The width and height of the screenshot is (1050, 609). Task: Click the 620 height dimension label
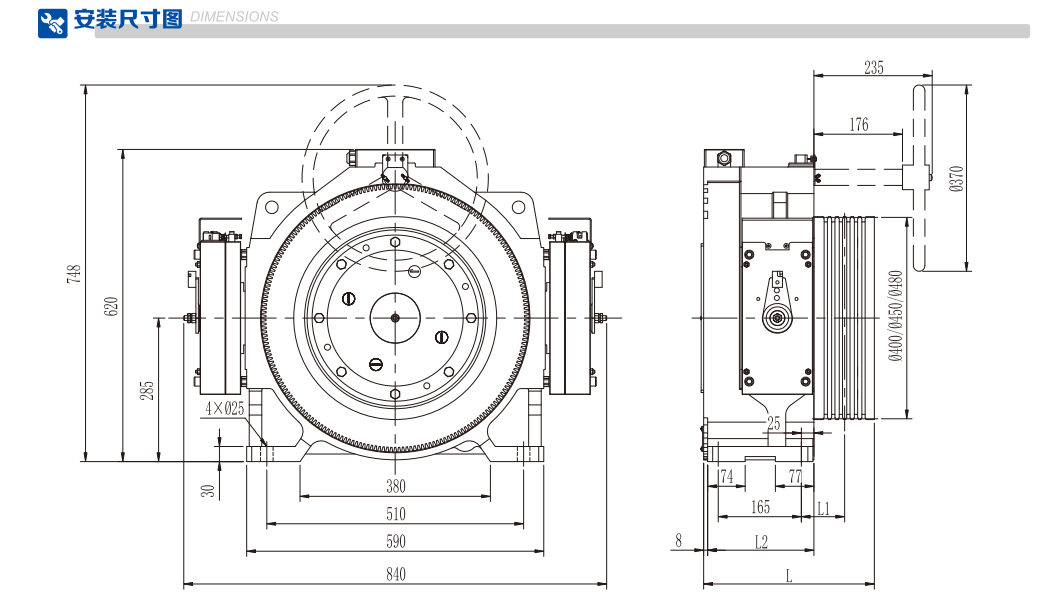(x=112, y=306)
